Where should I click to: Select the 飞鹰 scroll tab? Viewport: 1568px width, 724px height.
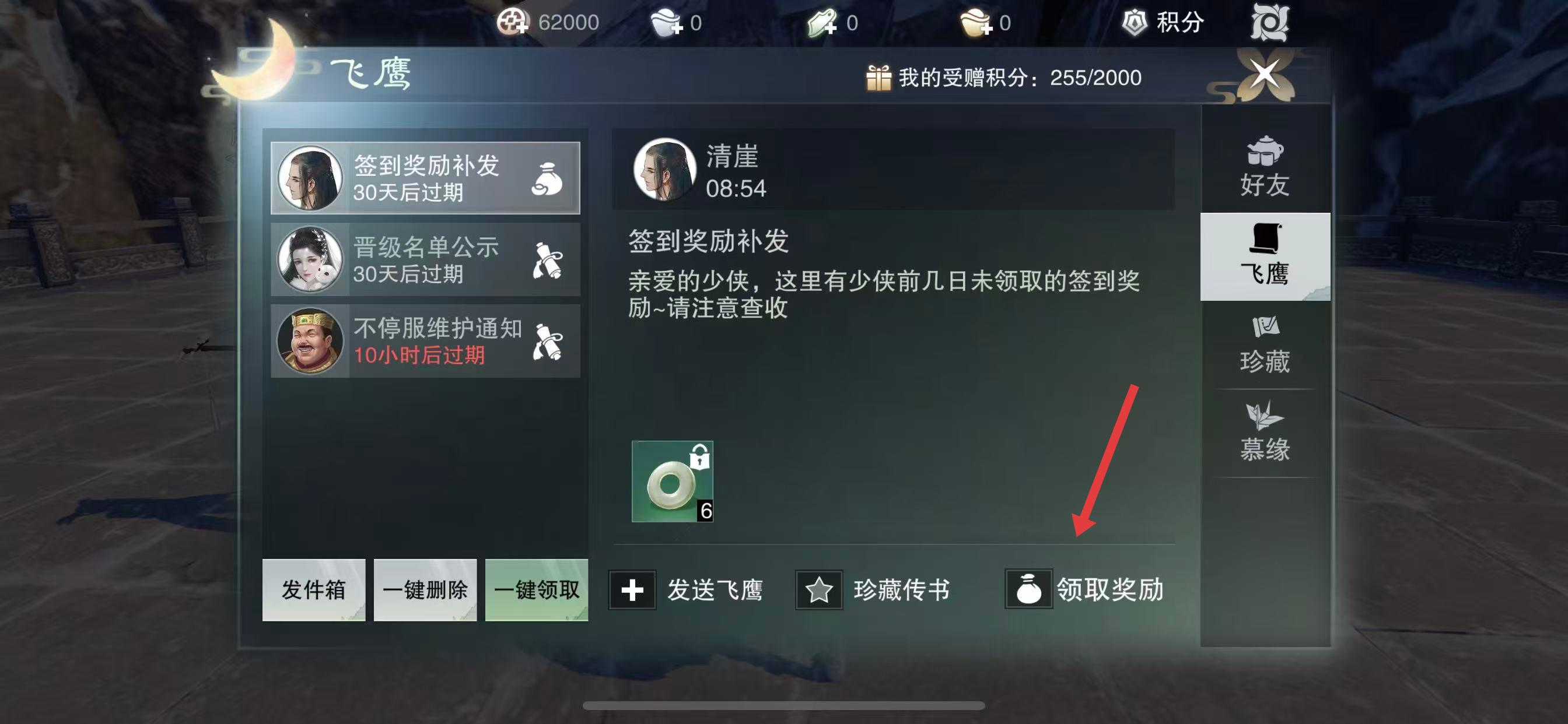tap(1265, 256)
